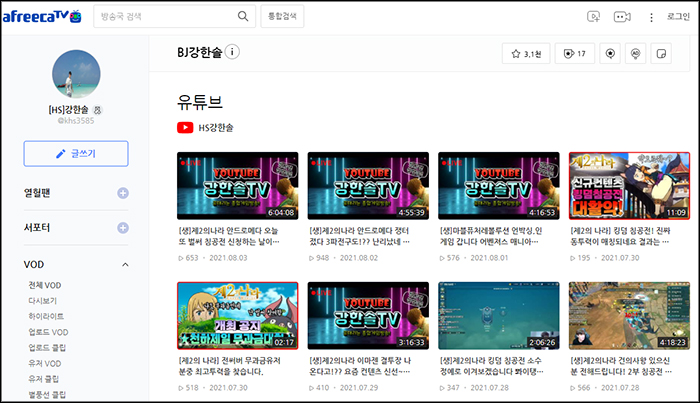
Task: Click the 글쓰기 write button
Action: click(x=76, y=153)
